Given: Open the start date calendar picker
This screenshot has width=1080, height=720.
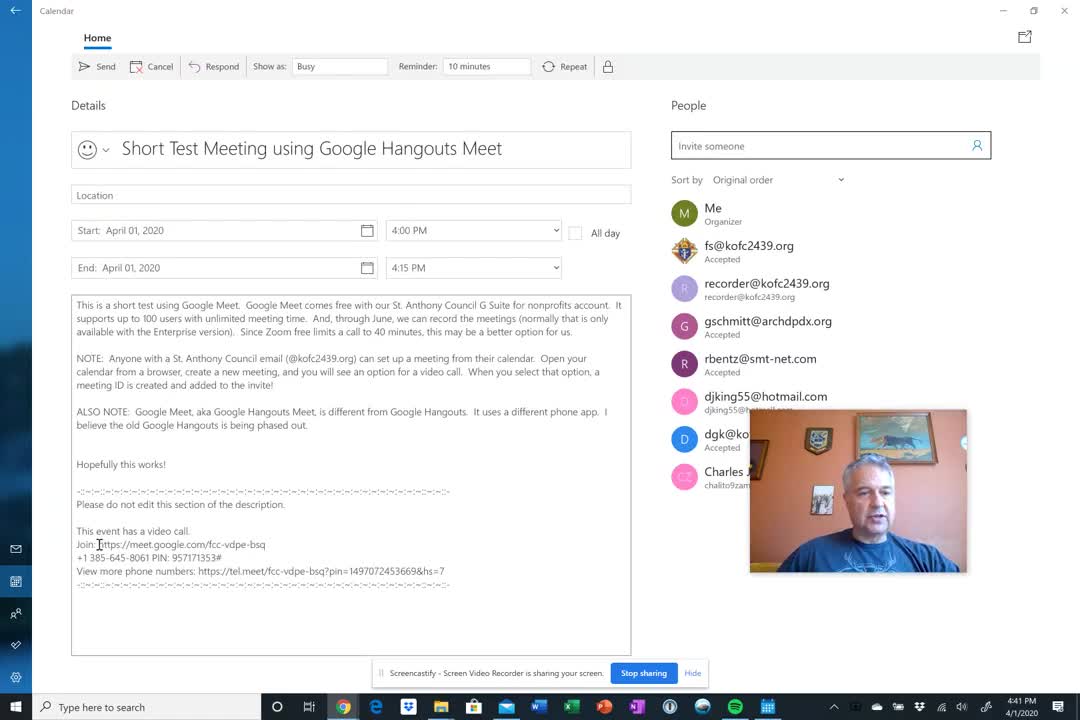Looking at the screenshot, I should coord(367,231).
